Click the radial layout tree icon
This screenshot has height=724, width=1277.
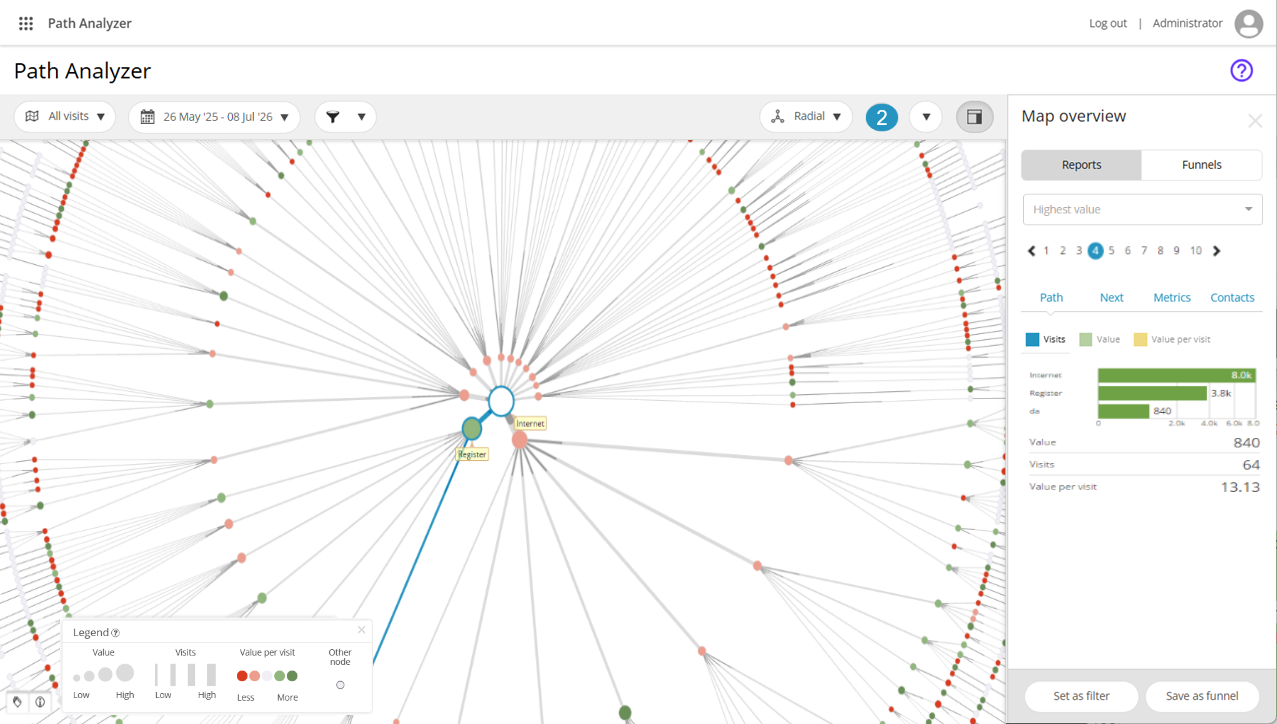(x=778, y=117)
